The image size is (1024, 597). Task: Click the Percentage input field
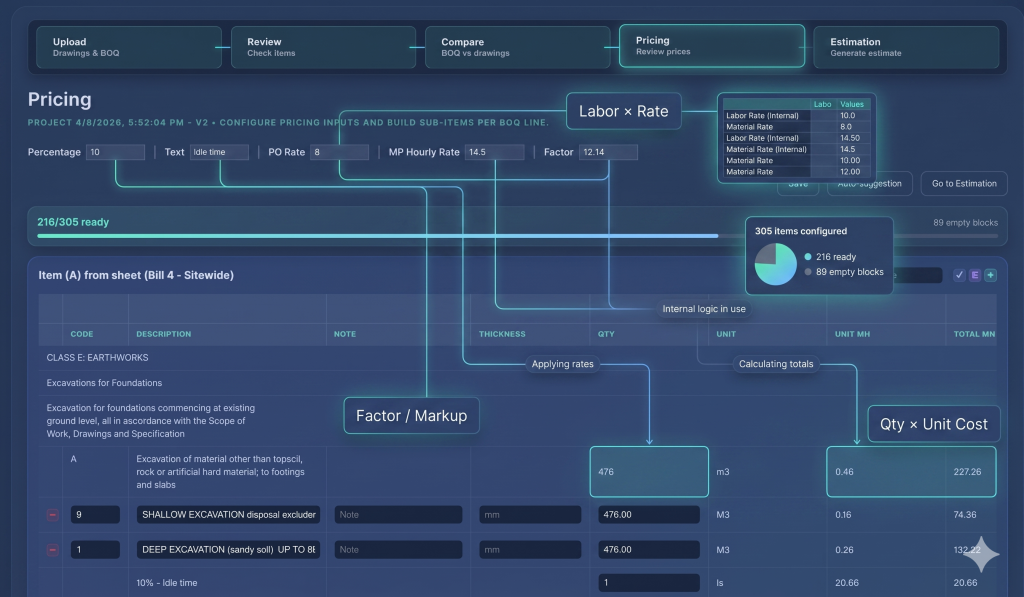click(115, 152)
